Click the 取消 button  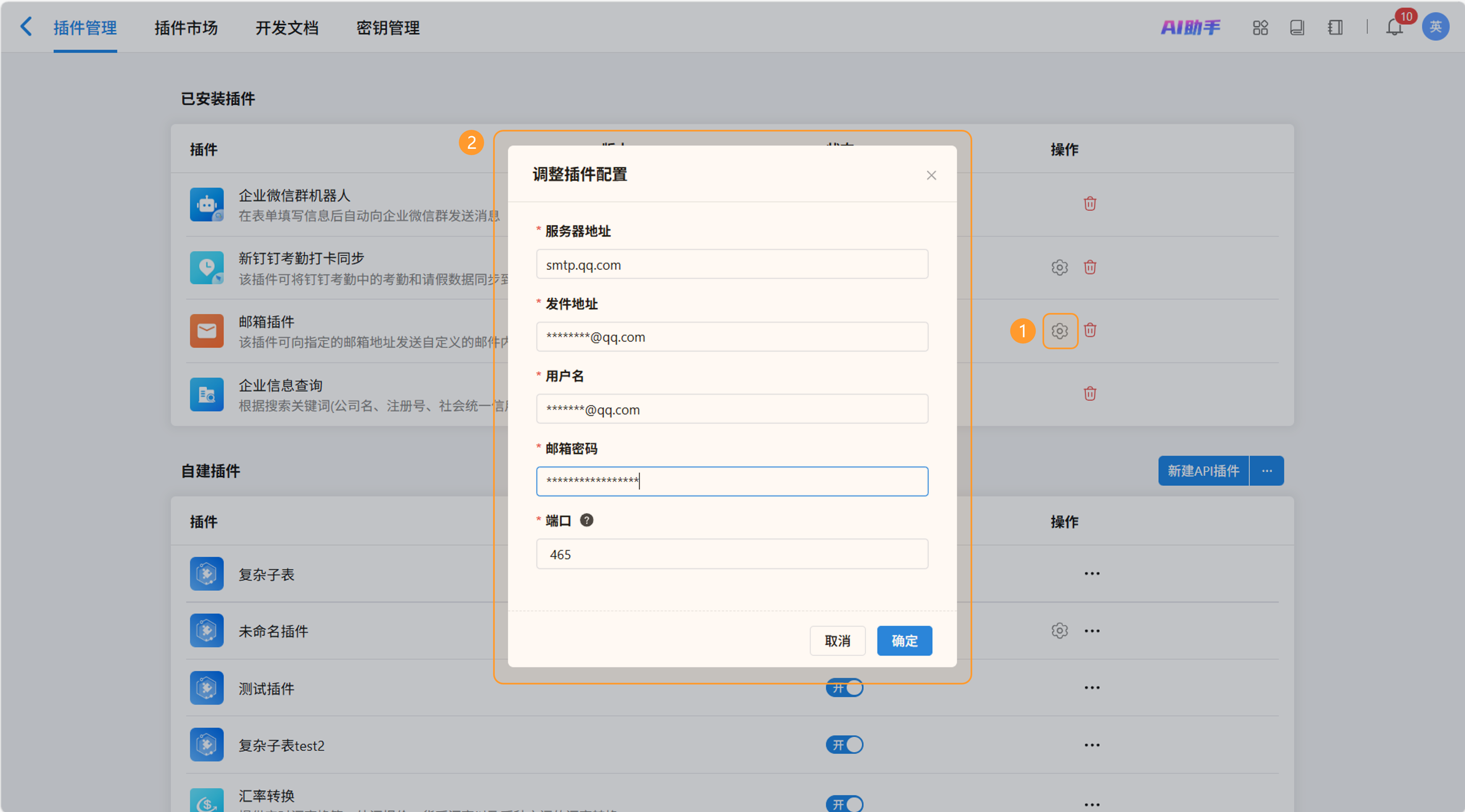pyautogui.click(x=837, y=641)
